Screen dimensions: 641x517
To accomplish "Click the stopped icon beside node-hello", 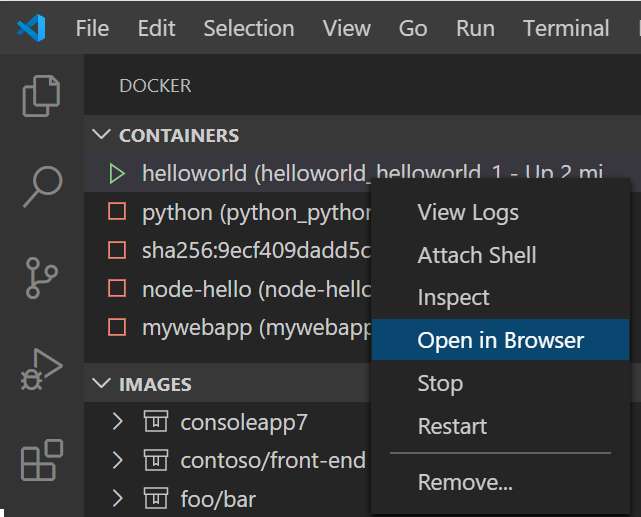I will point(117,289).
